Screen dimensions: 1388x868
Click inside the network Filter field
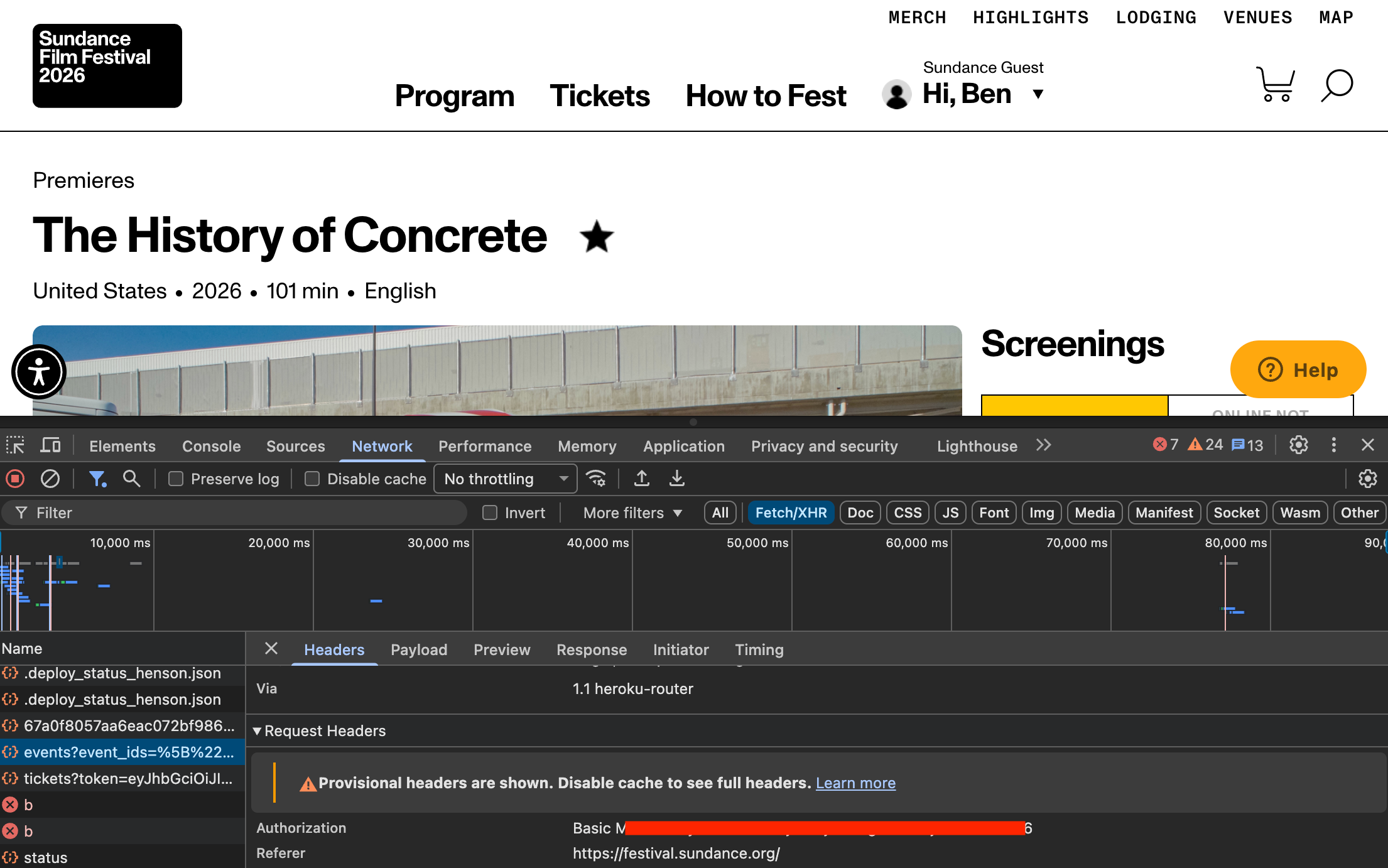pyautogui.click(x=235, y=513)
